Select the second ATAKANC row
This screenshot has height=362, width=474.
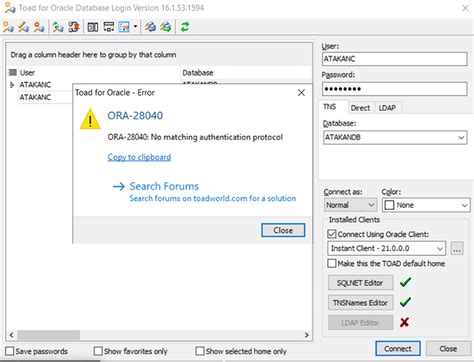(x=45, y=97)
